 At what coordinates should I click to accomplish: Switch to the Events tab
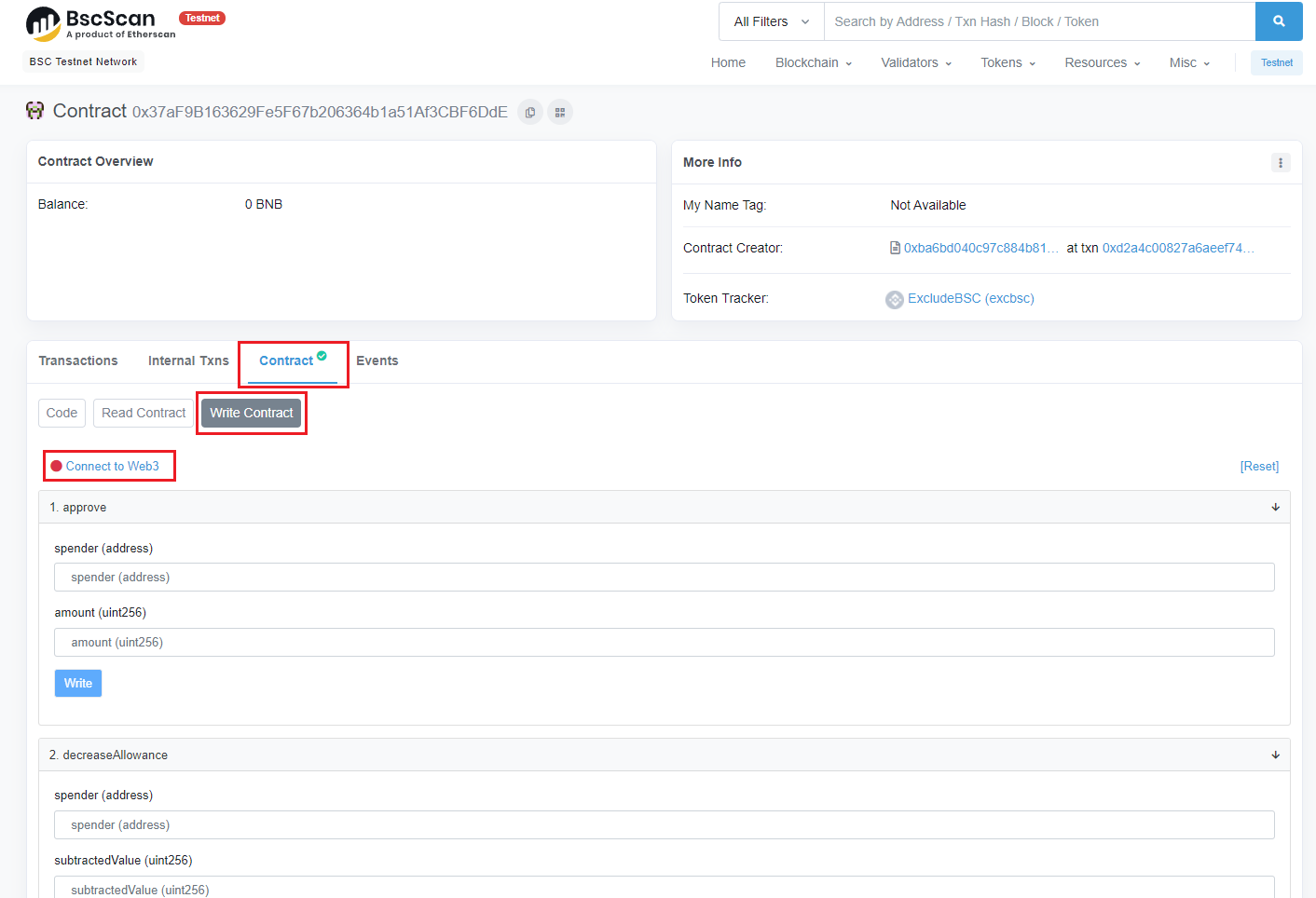click(377, 361)
